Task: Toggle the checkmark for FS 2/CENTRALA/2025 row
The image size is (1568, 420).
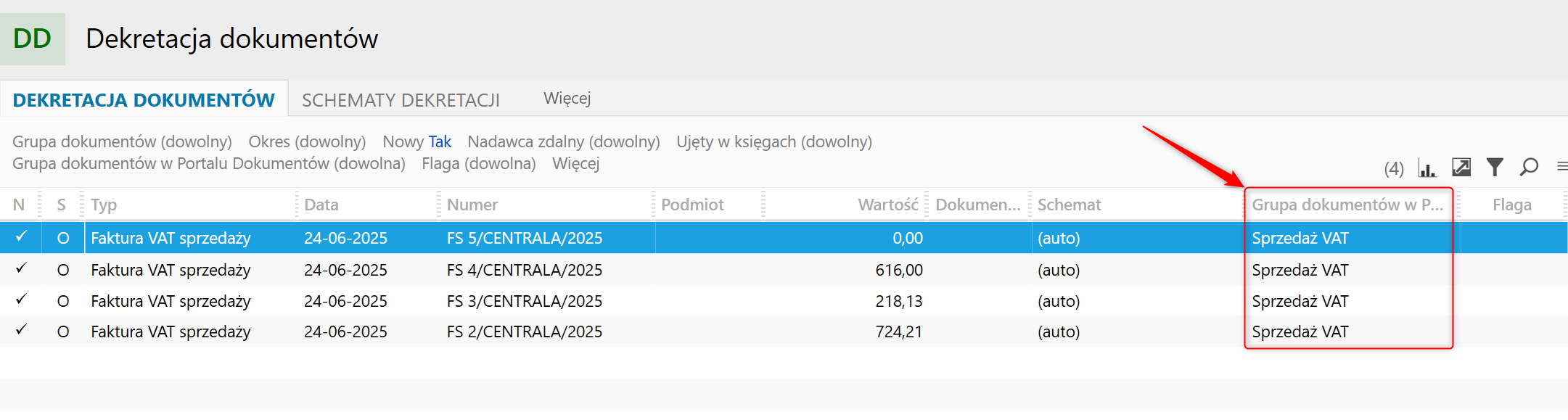Action: pos(21,331)
